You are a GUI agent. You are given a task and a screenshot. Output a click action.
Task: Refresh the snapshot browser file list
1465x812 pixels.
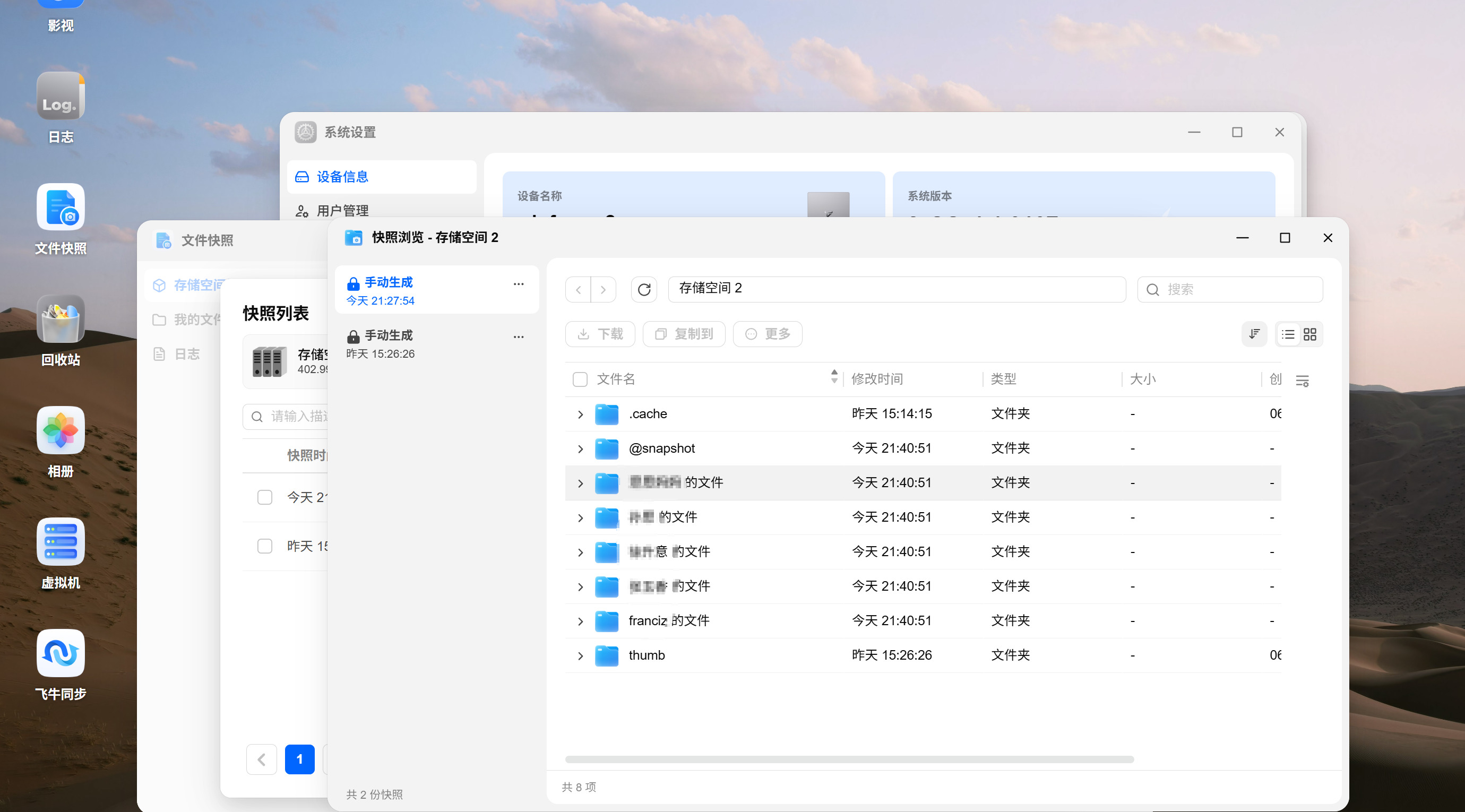coord(644,289)
